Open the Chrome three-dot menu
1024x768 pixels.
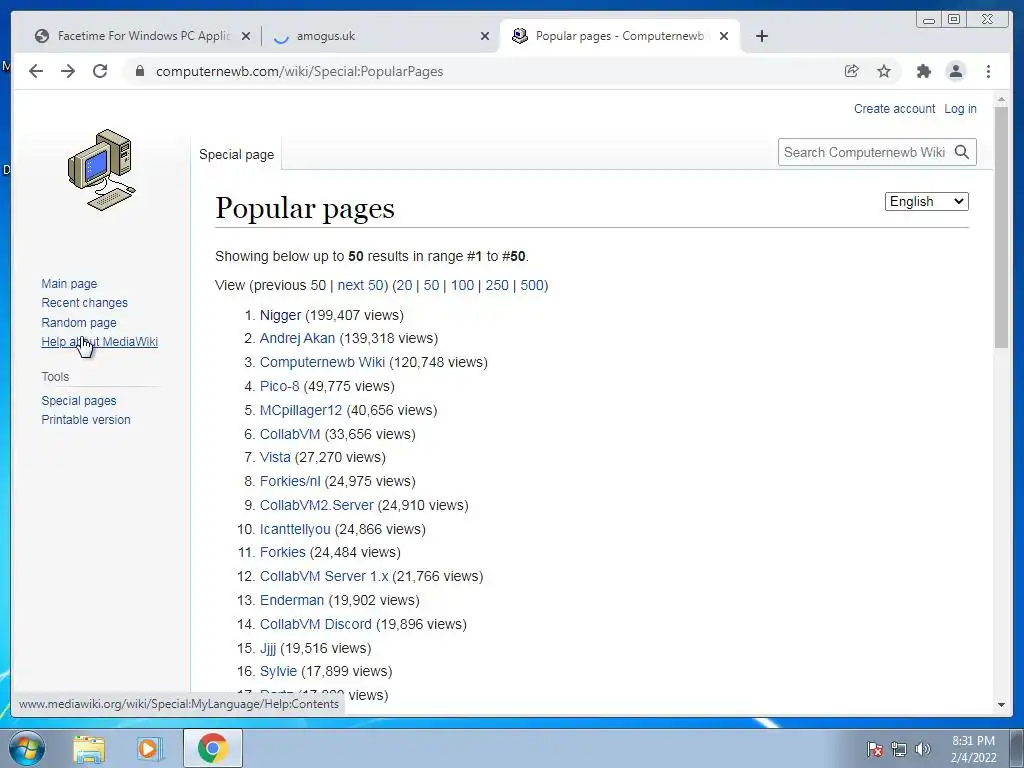tap(988, 71)
